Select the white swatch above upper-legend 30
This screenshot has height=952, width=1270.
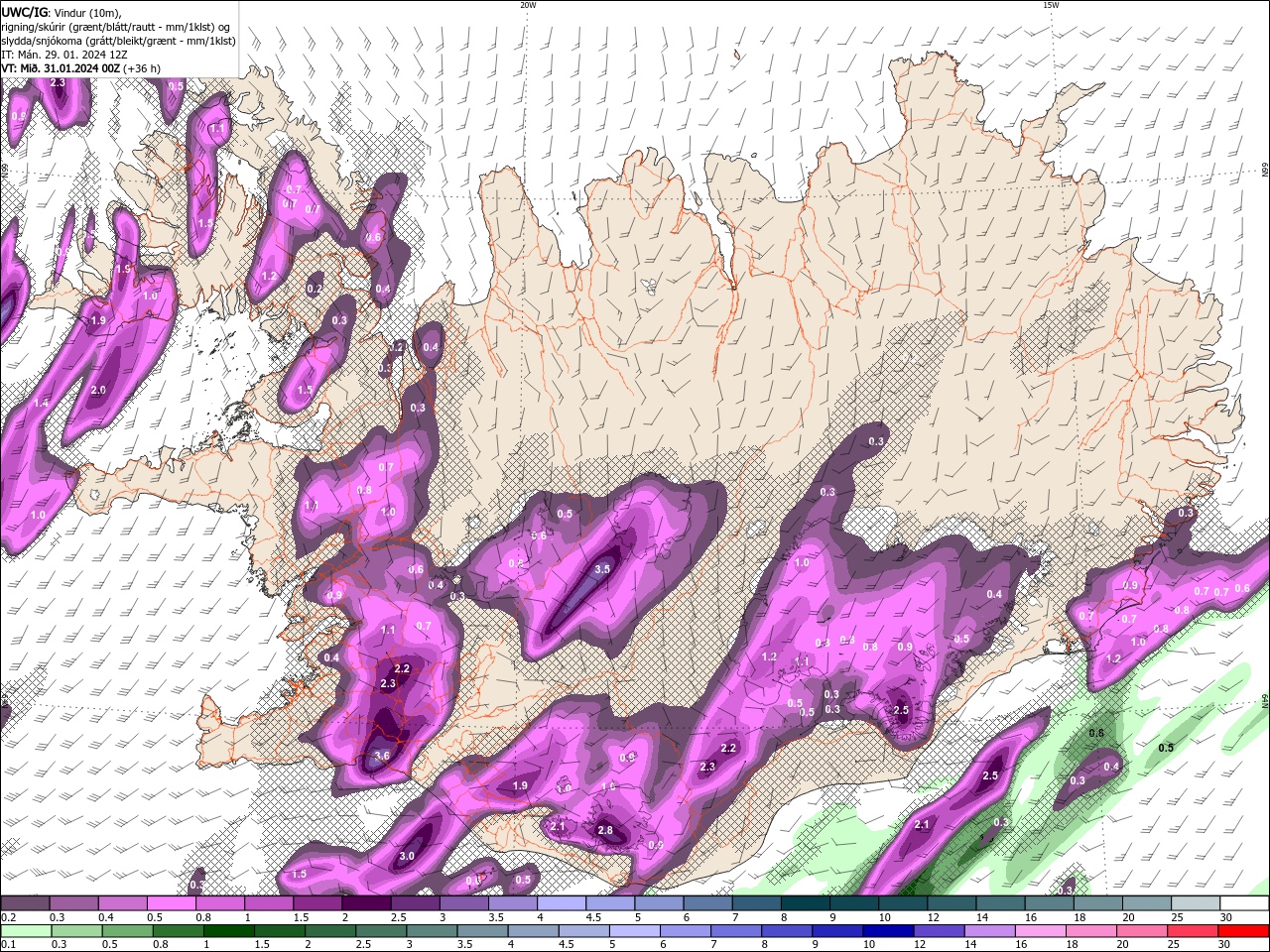pos(1244,903)
